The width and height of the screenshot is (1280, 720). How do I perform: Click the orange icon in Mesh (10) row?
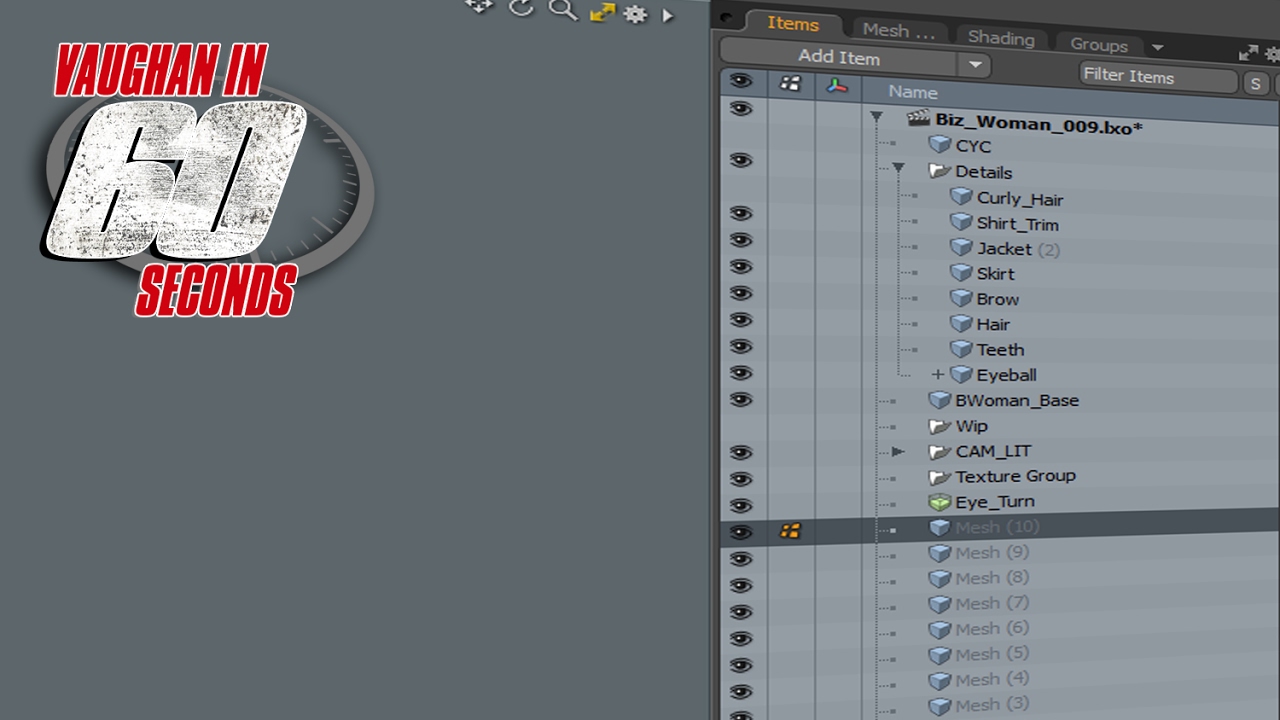click(790, 532)
